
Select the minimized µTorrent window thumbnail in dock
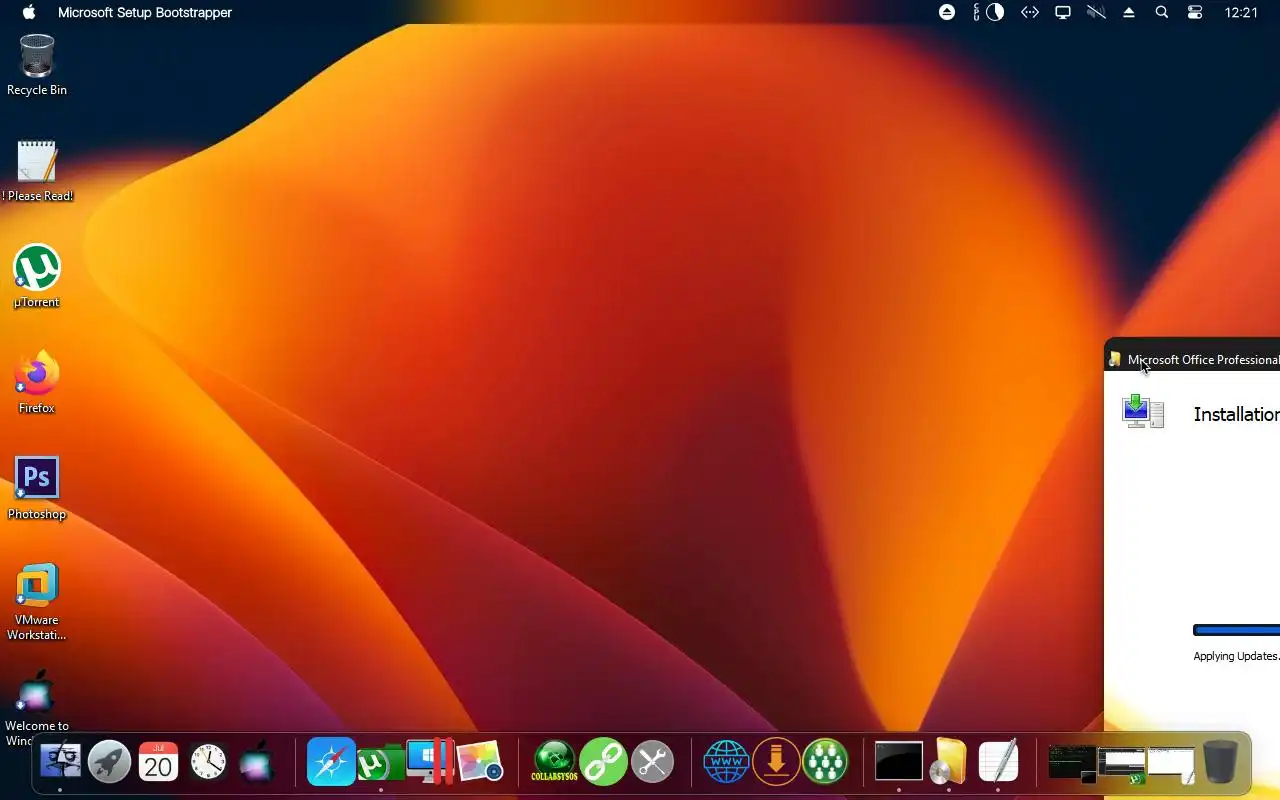tap(1121, 765)
